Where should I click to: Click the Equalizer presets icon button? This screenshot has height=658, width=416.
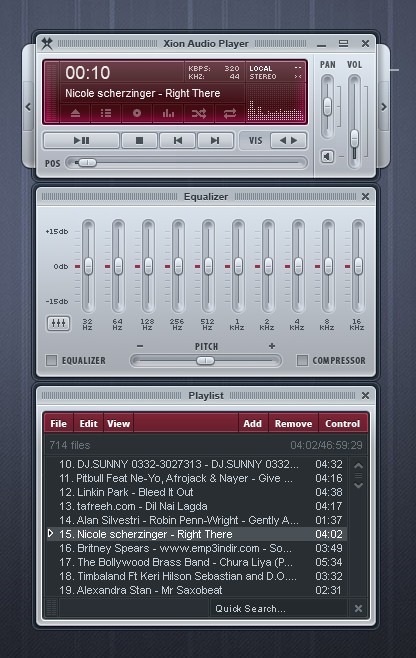58,323
